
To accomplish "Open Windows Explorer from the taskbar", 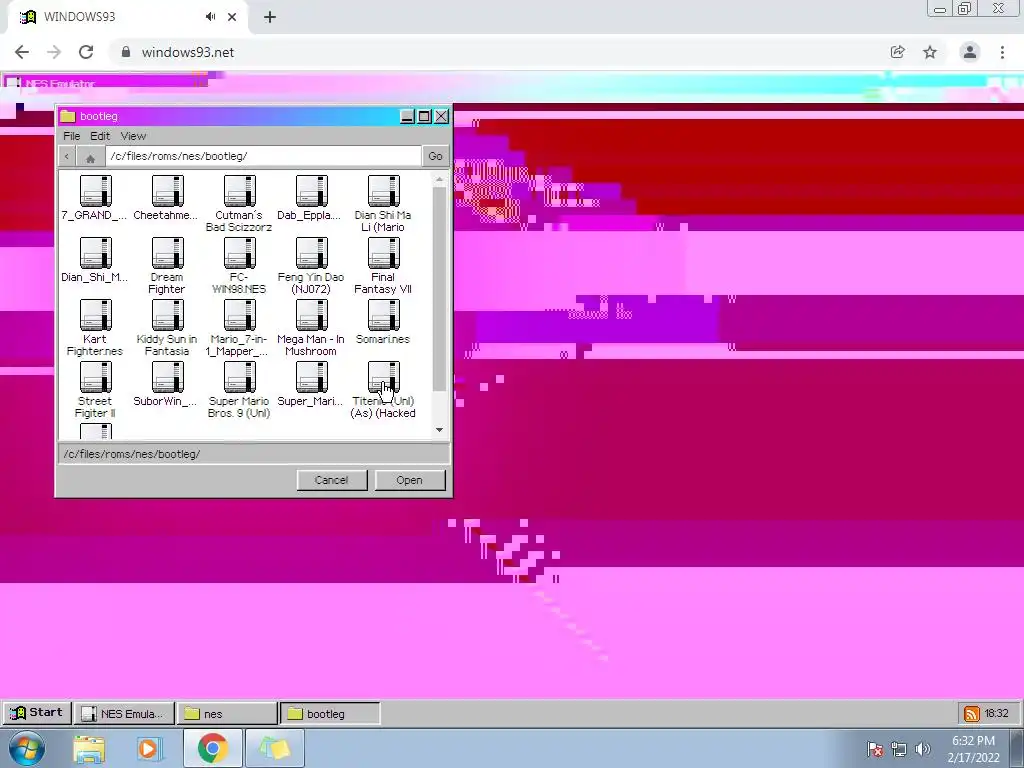I will click(89, 749).
